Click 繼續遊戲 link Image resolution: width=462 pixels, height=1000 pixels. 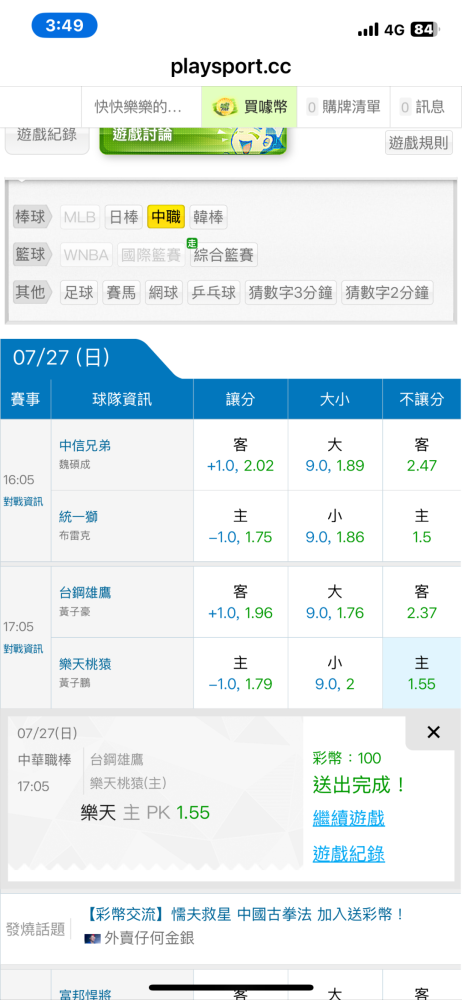(348, 818)
